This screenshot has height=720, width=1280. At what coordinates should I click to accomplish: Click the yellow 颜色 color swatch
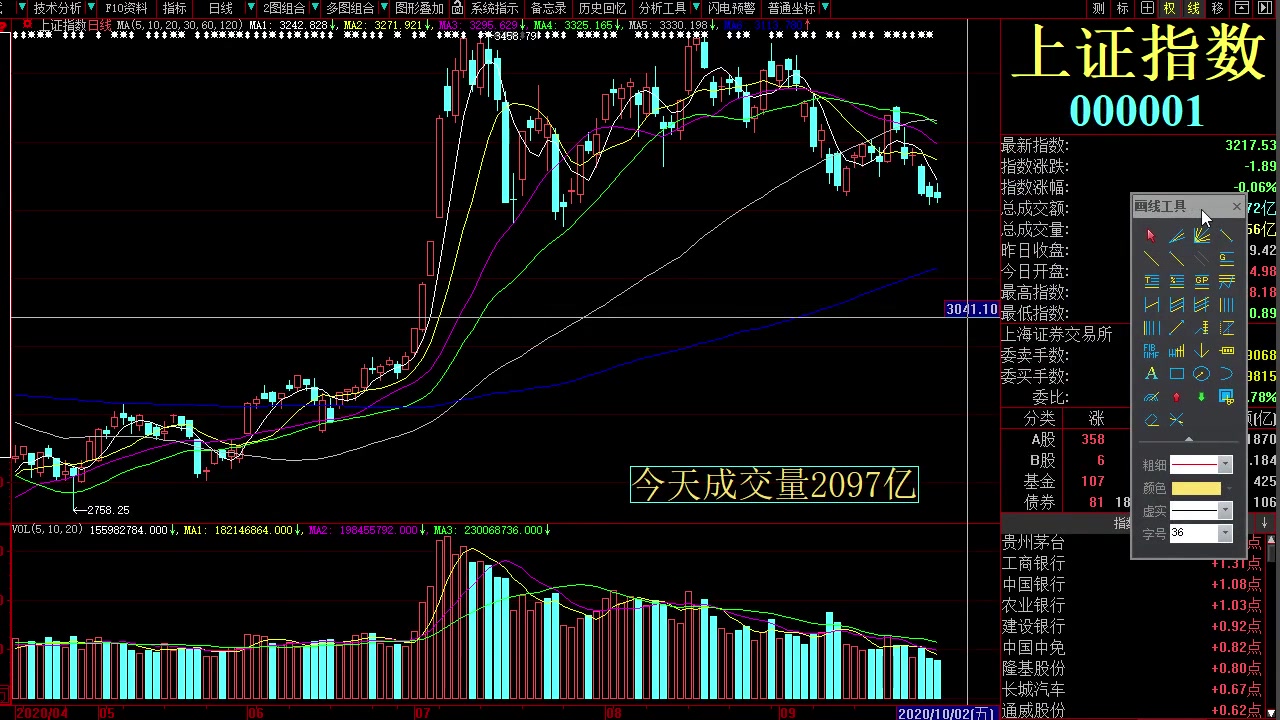pos(1196,488)
